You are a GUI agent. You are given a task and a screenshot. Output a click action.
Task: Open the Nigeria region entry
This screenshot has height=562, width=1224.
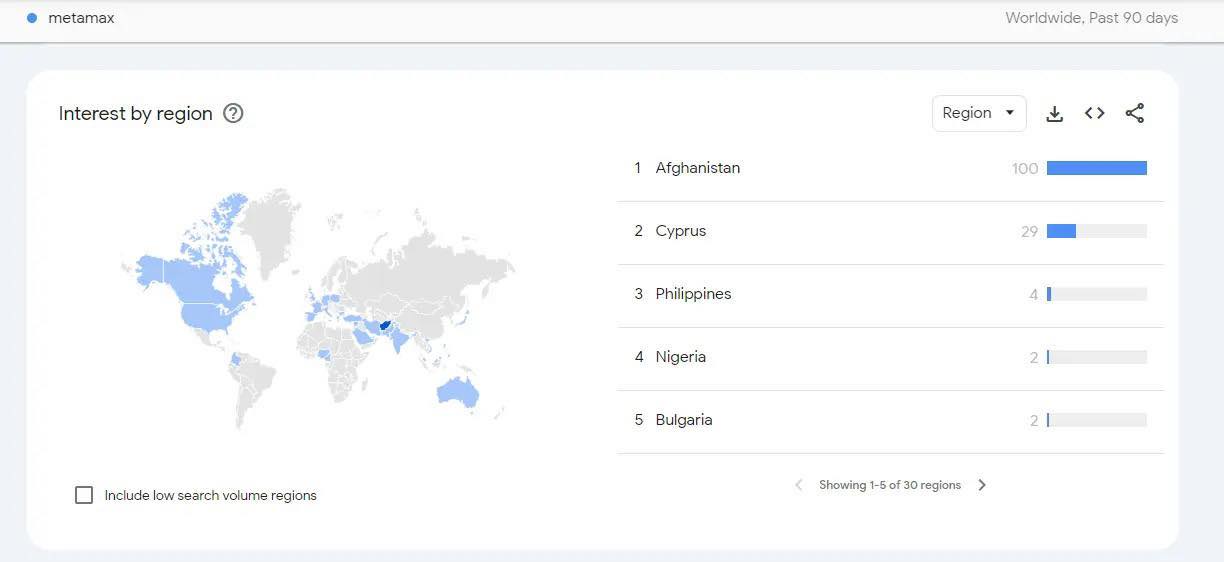coord(890,357)
